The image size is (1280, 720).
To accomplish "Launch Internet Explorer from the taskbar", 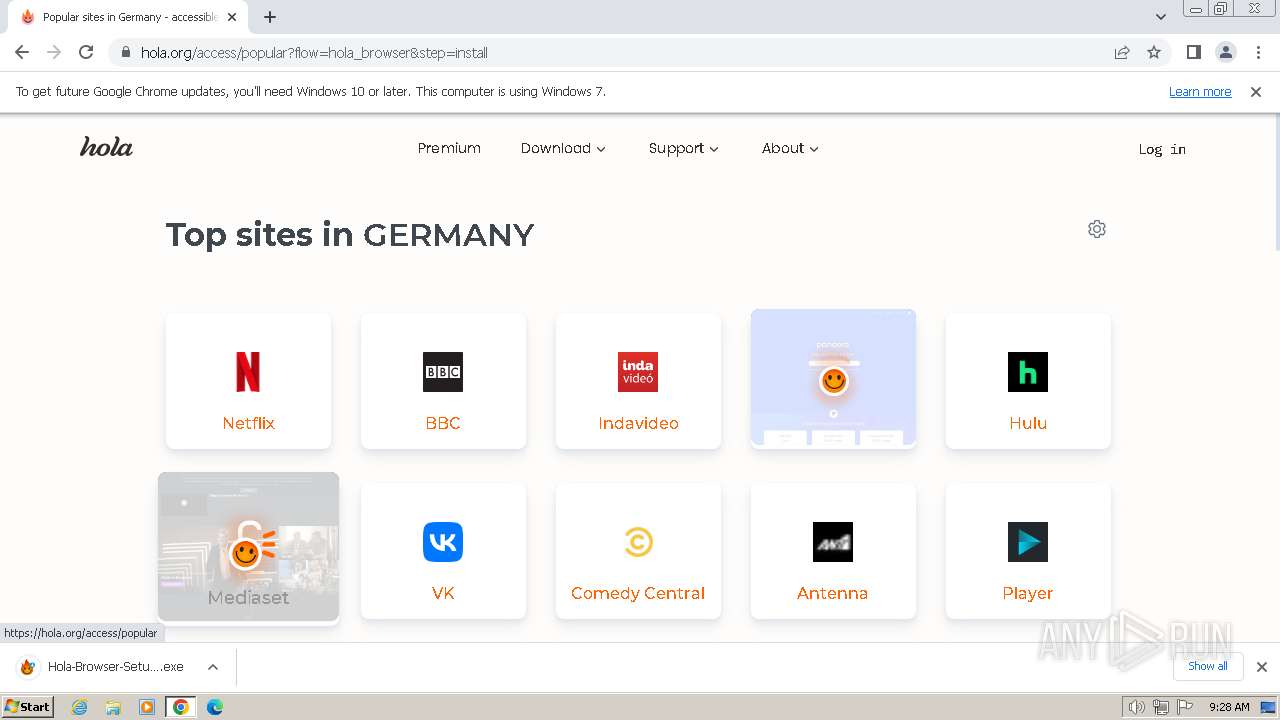I will coord(80,707).
